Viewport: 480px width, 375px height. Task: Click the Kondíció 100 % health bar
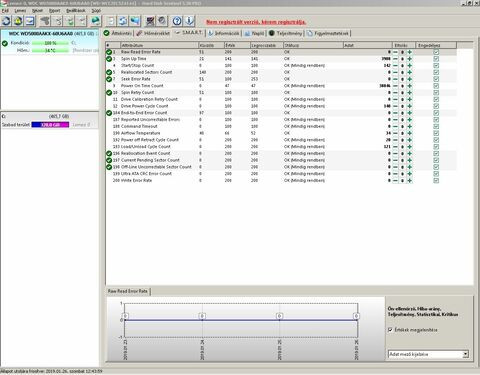click(50, 43)
